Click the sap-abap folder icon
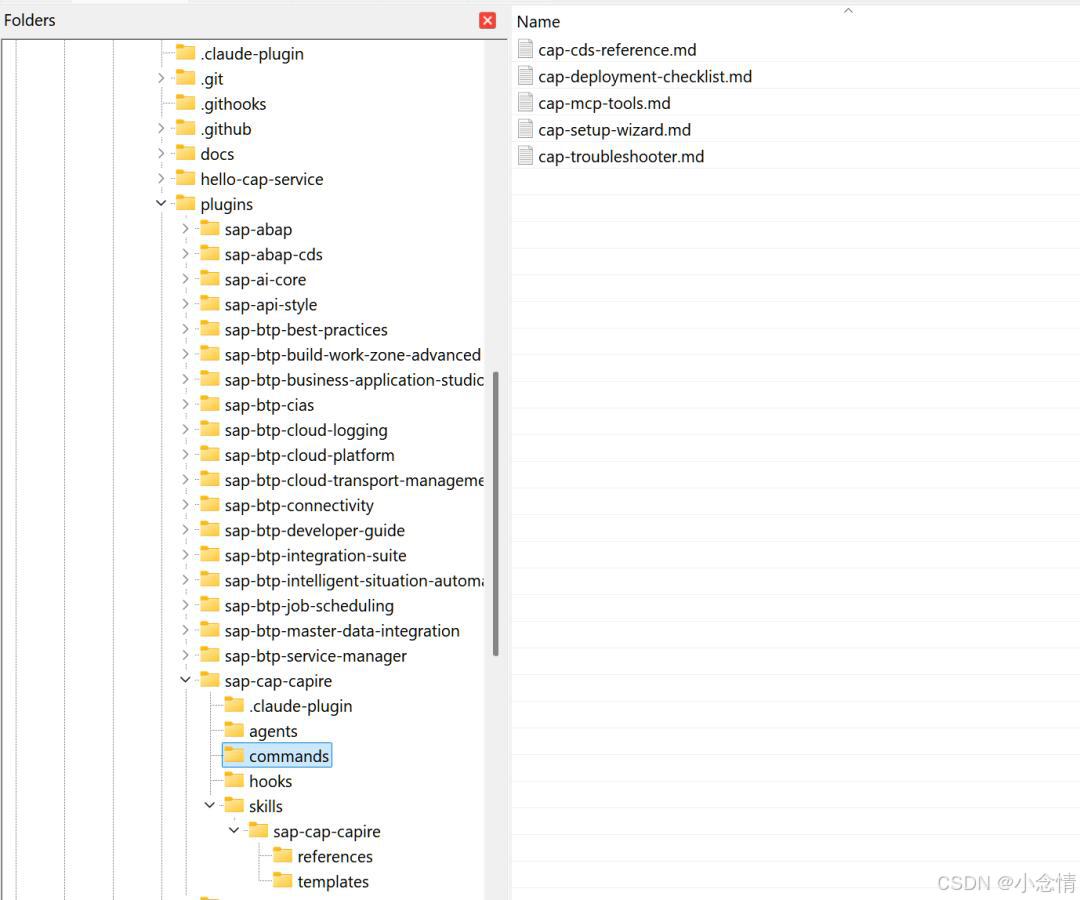The width and height of the screenshot is (1080, 900). [209, 229]
